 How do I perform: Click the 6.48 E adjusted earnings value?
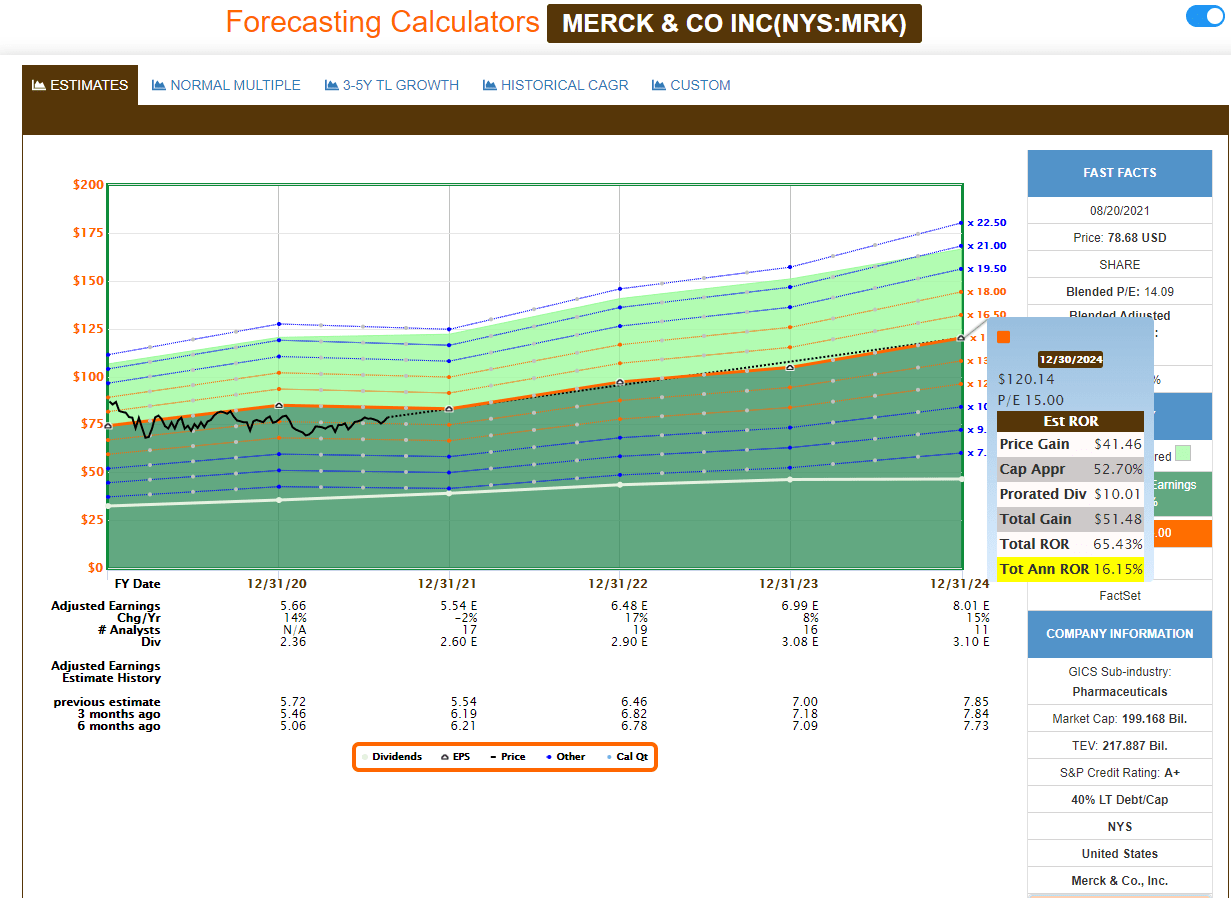coord(630,606)
